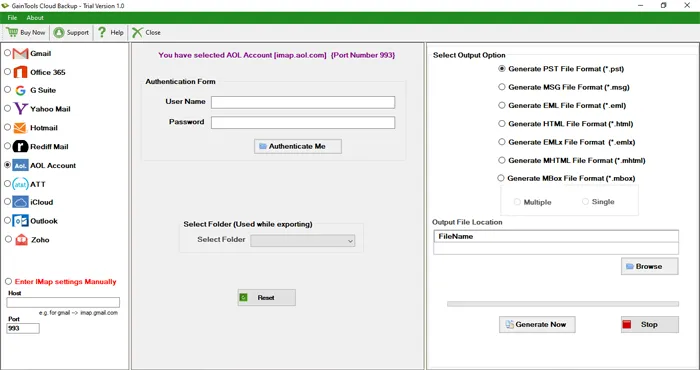Focus the Port field showing 993

click(23, 328)
